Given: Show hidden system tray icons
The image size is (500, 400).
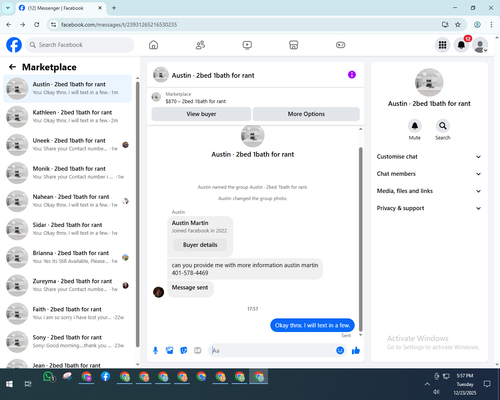Looking at the screenshot, I should pyautogui.click(x=427, y=384).
